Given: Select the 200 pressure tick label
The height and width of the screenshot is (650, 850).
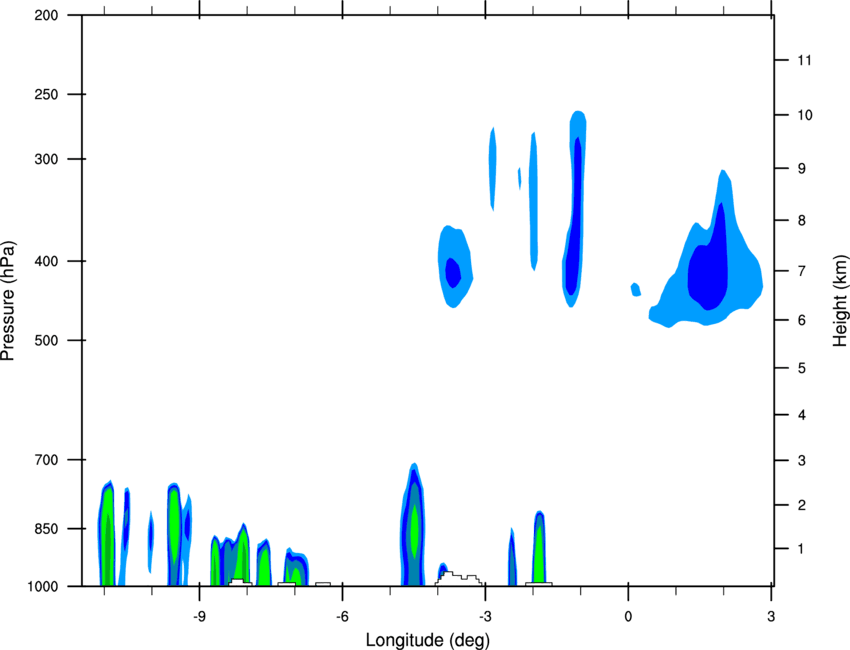Looking at the screenshot, I should pyautogui.click(x=46, y=15).
